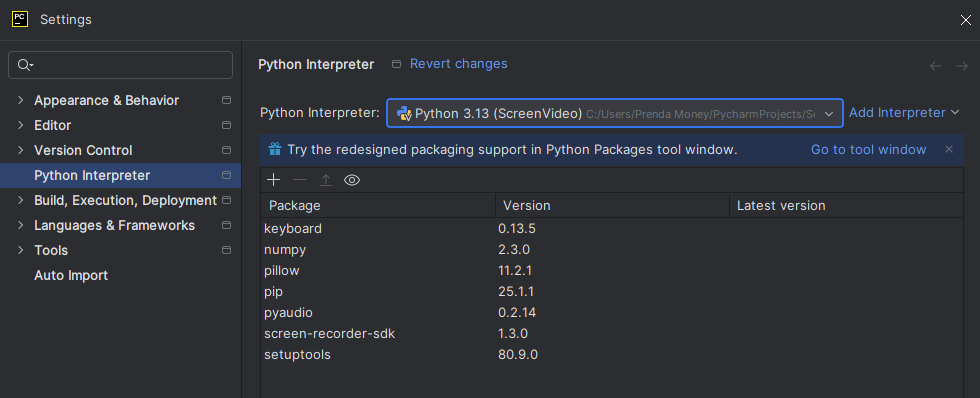This screenshot has height=398, width=980.
Task: Open the Auto Import settings page
Action: [71, 275]
